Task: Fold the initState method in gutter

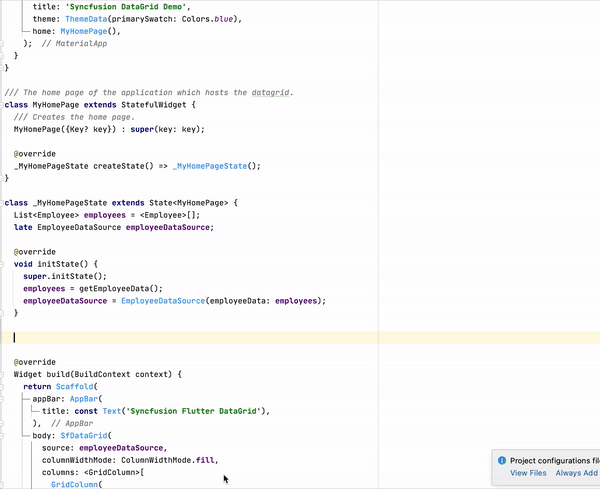Action: point(4,263)
